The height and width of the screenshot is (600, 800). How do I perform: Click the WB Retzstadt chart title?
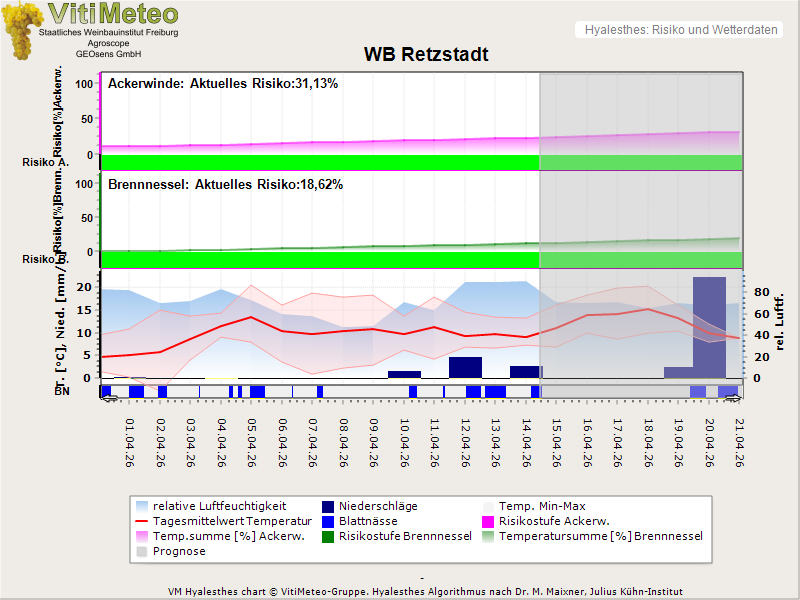coord(425,54)
